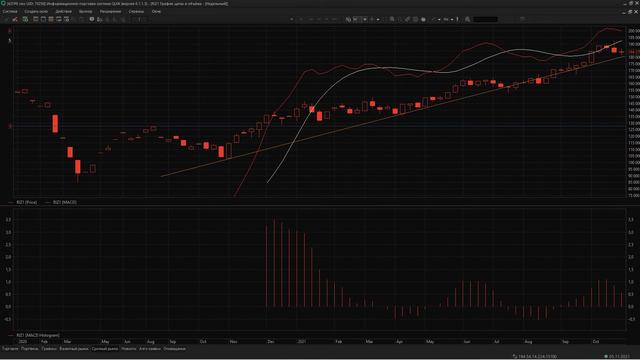Expand the line tool dropdown arrow
This screenshot has height=360, width=640.
pos(439,19)
